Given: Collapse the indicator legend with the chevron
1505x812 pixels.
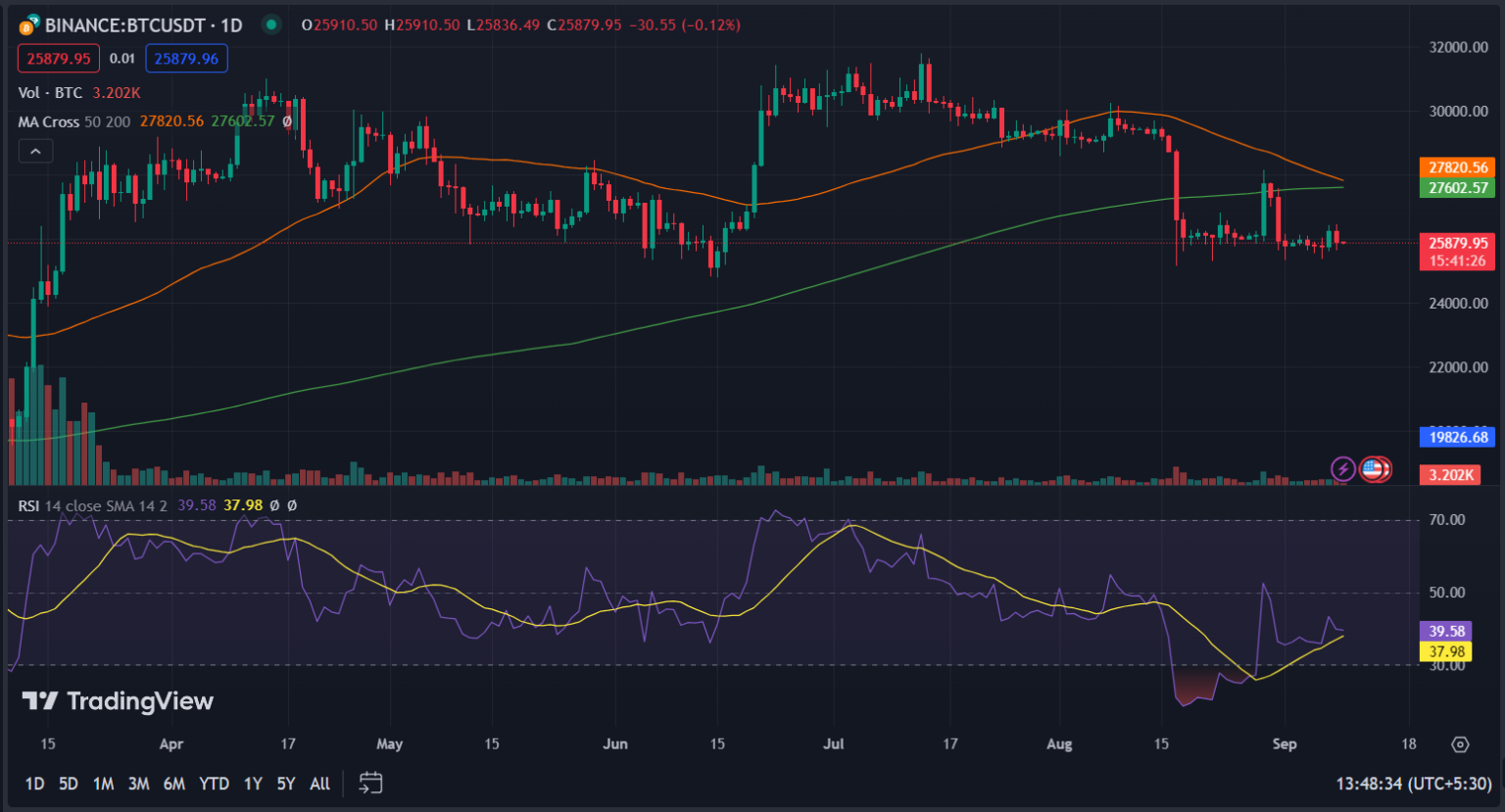Looking at the screenshot, I should pyautogui.click(x=35, y=151).
